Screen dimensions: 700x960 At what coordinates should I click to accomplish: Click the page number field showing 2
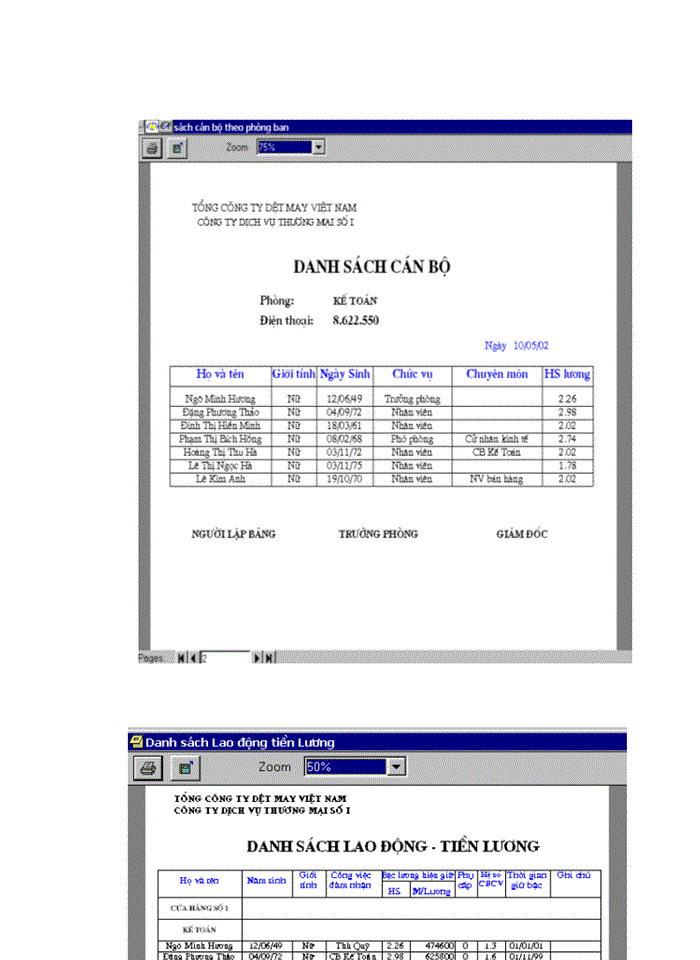(x=225, y=658)
